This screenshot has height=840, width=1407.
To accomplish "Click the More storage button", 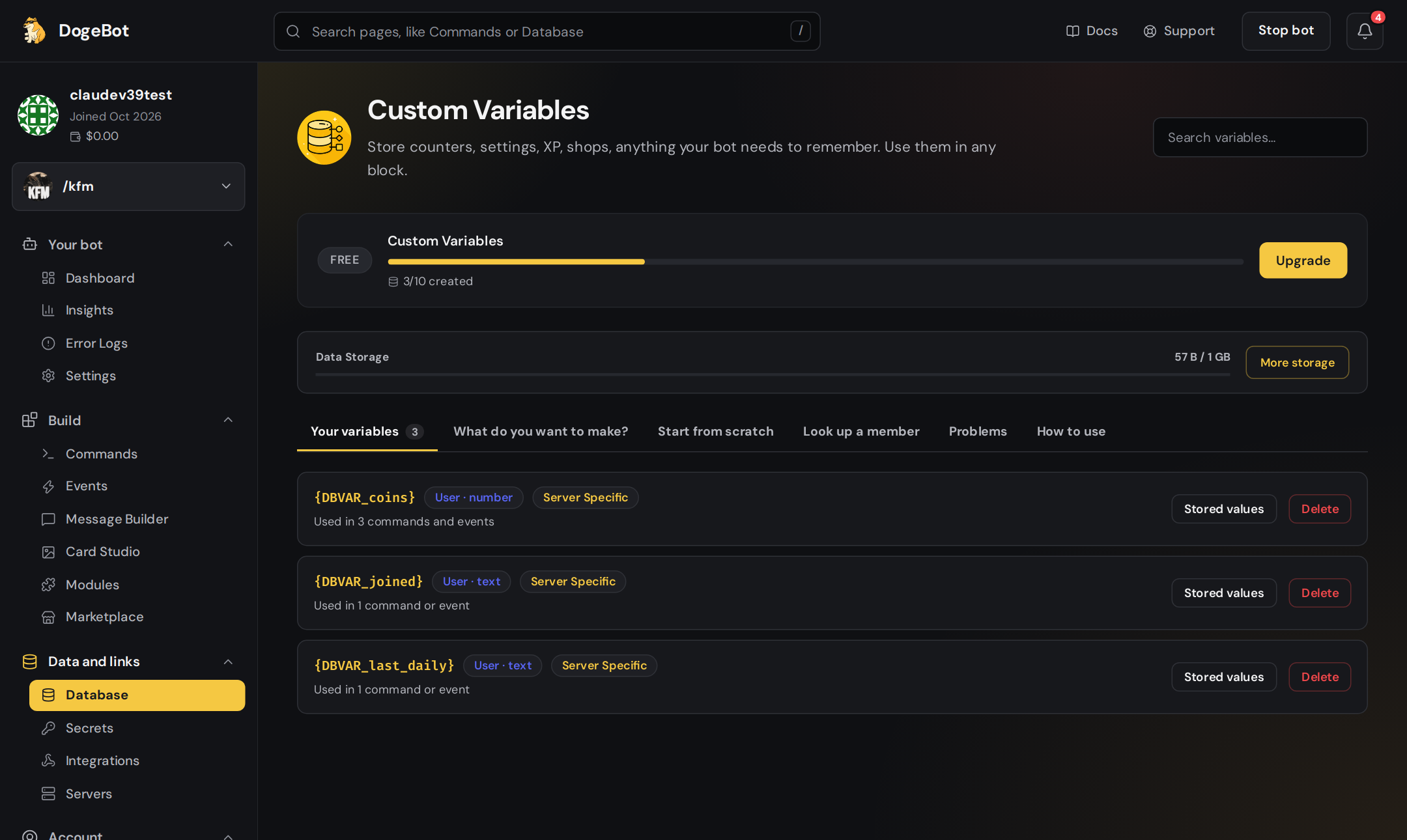I will click(1297, 363).
